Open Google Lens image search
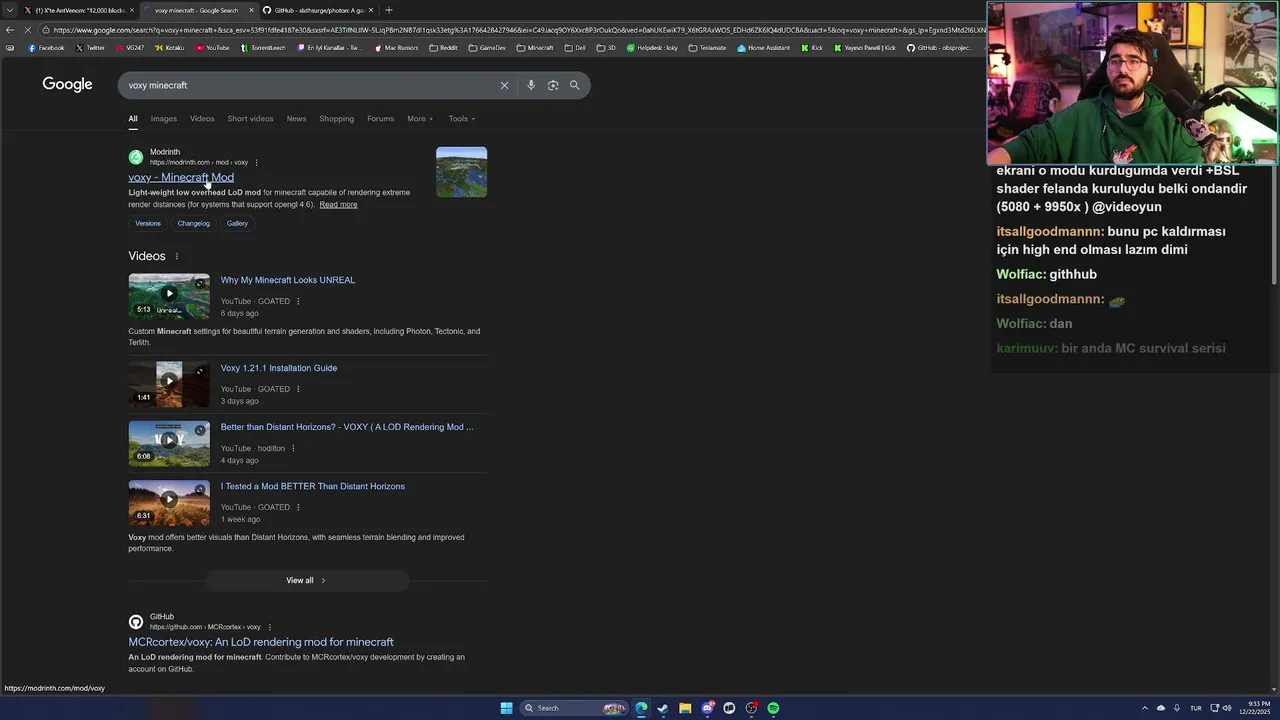This screenshot has height=720, width=1280. click(553, 85)
